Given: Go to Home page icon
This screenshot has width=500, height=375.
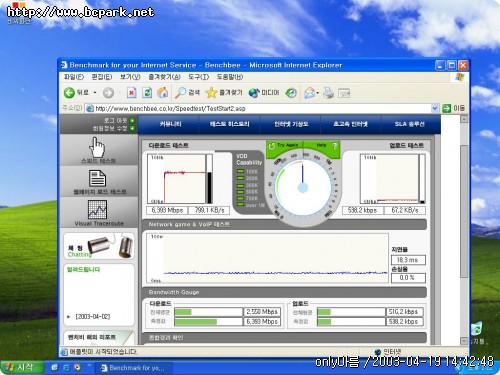Looking at the screenshot, I should click(163, 93).
